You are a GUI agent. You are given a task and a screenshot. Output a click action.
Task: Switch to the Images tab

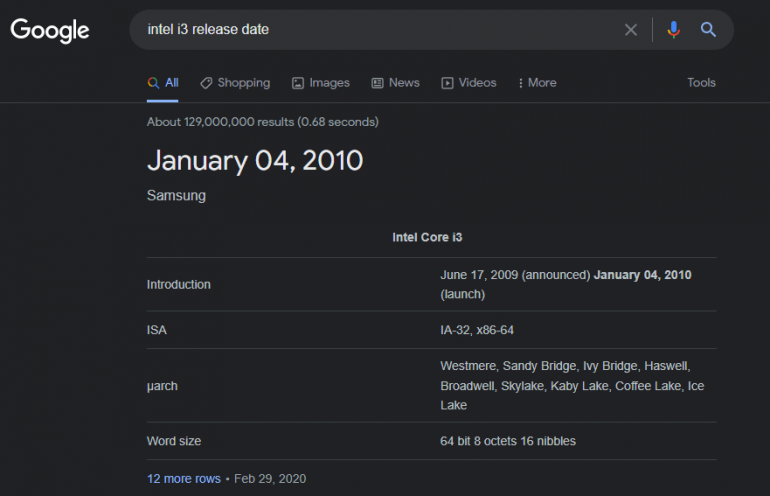[321, 83]
